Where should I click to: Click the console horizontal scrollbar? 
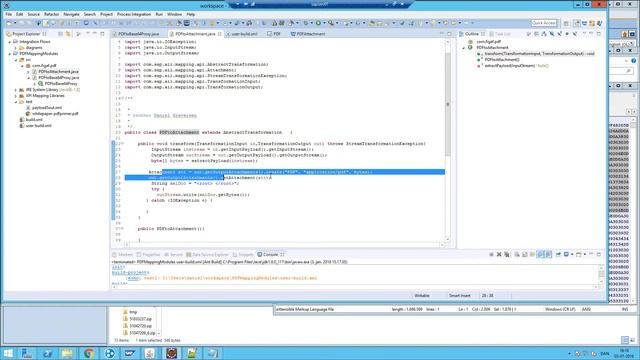(354, 287)
